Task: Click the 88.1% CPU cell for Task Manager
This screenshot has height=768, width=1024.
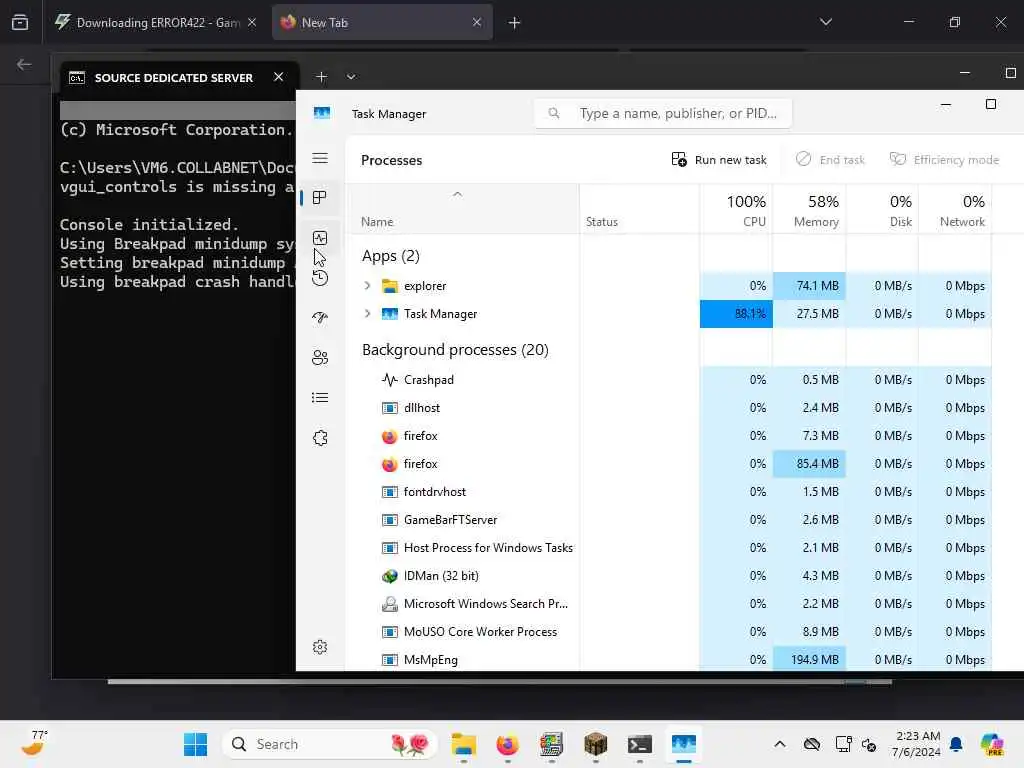Action: [x=736, y=314]
